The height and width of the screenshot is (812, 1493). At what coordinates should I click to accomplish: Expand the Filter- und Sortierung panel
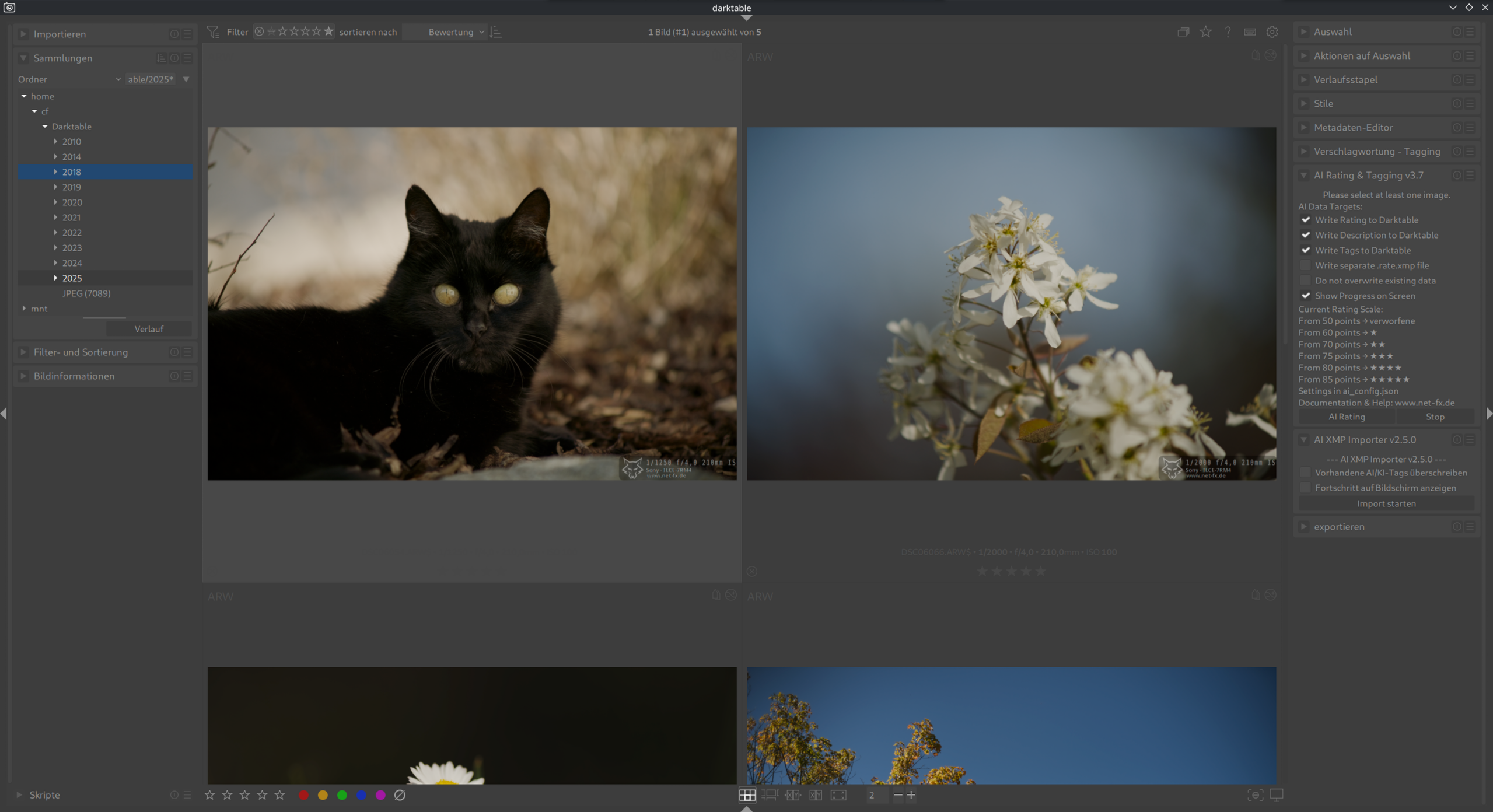81,352
